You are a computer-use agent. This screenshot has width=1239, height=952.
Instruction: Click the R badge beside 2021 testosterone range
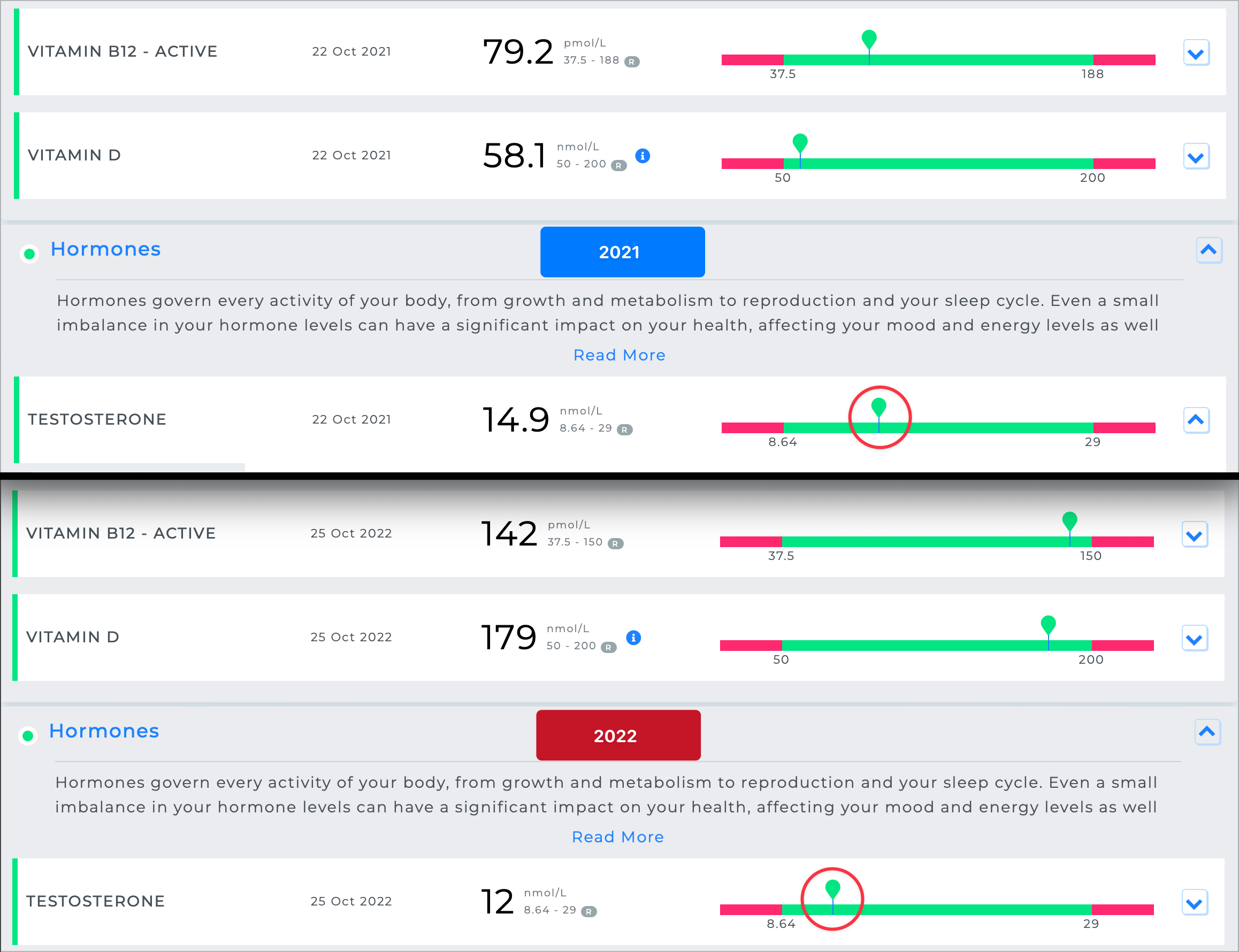[624, 429]
